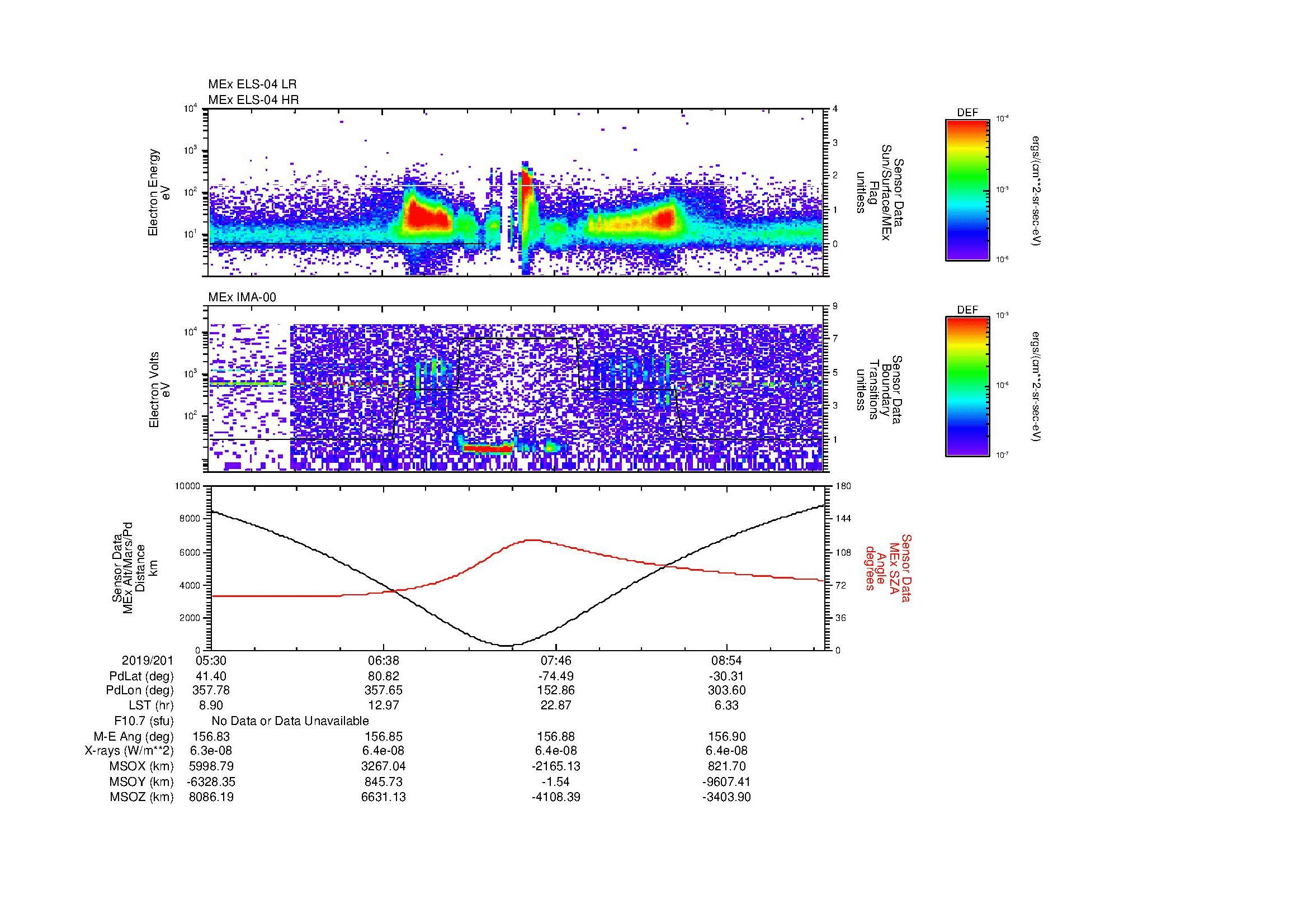Click the PdLat value -74.49
The height and width of the screenshot is (924, 1308).
pyautogui.click(x=555, y=676)
